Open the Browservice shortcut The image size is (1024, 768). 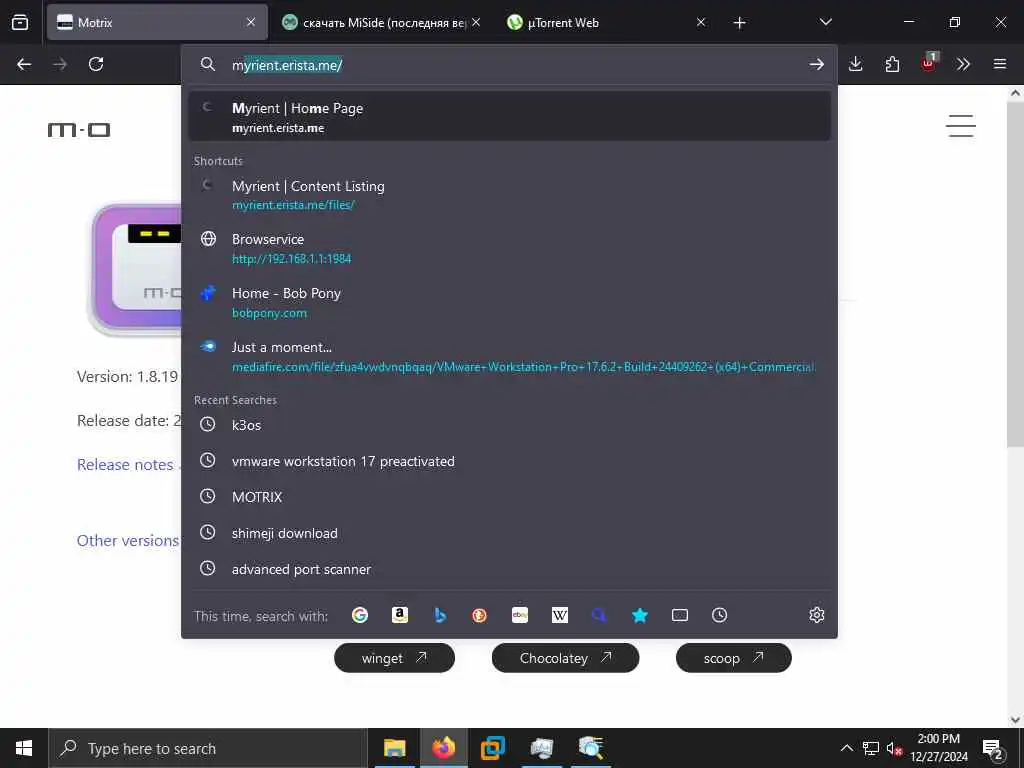(509, 248)
